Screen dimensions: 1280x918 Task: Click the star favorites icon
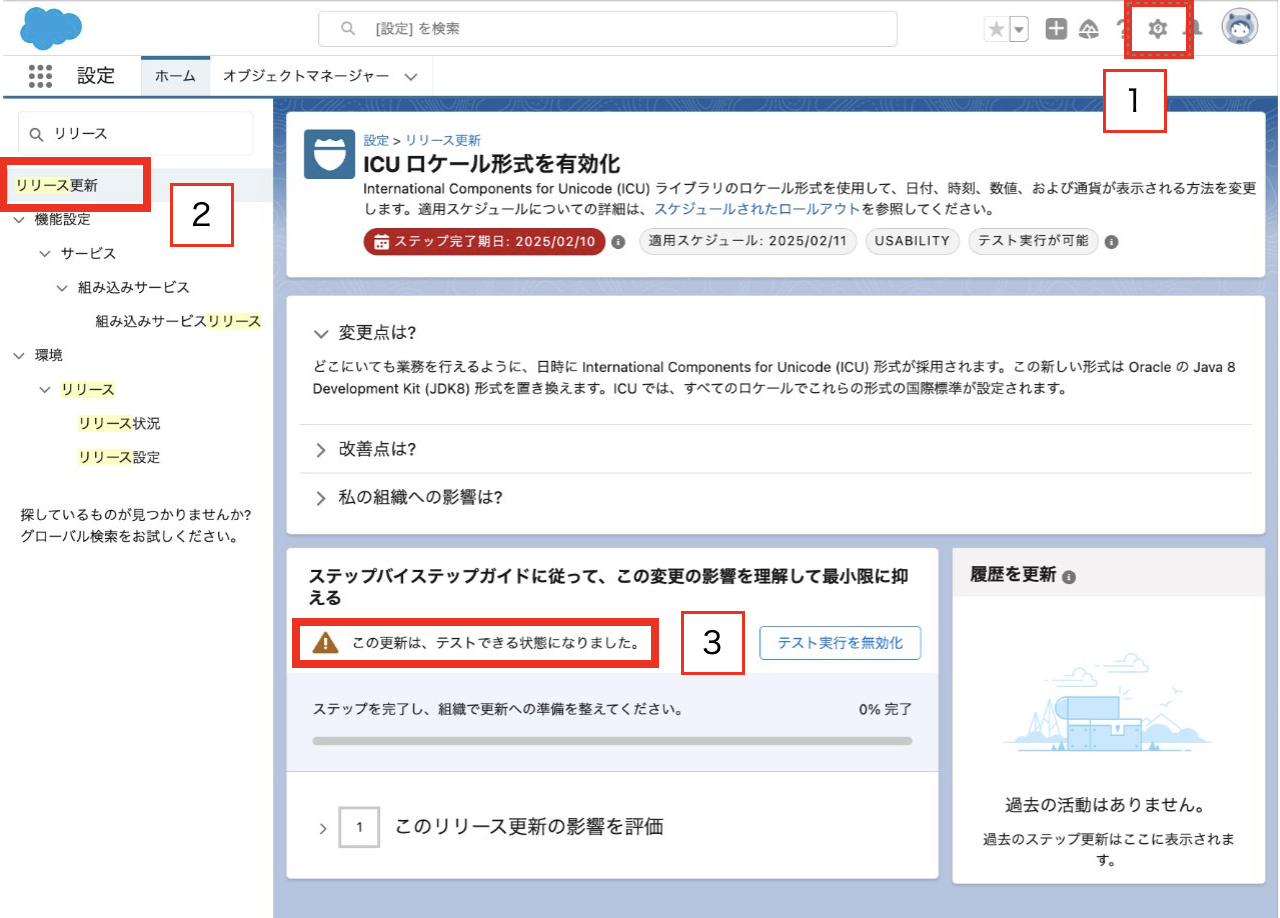point(999,29)
